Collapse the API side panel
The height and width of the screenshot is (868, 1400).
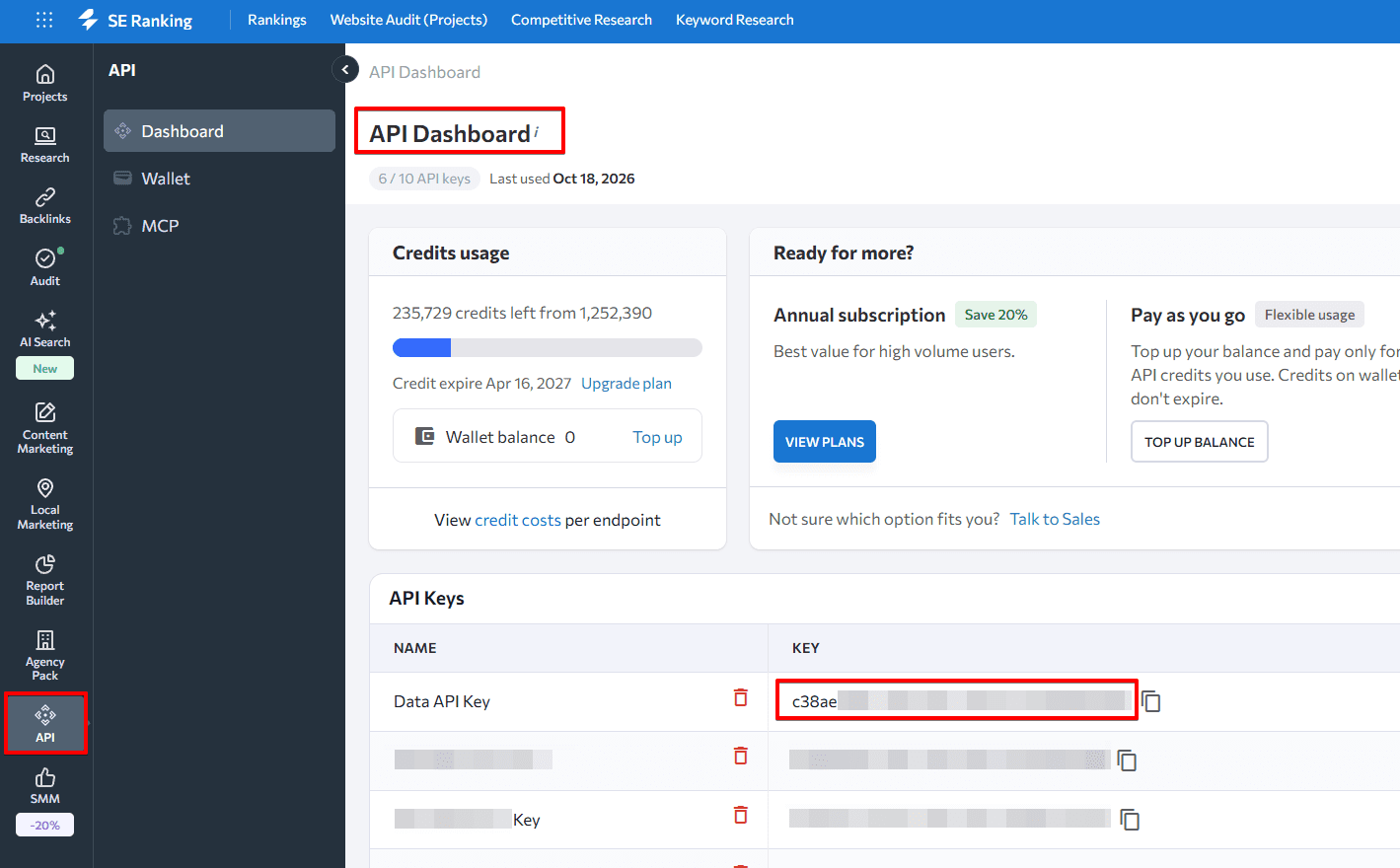pyautogui.click(x=345, y=69)
